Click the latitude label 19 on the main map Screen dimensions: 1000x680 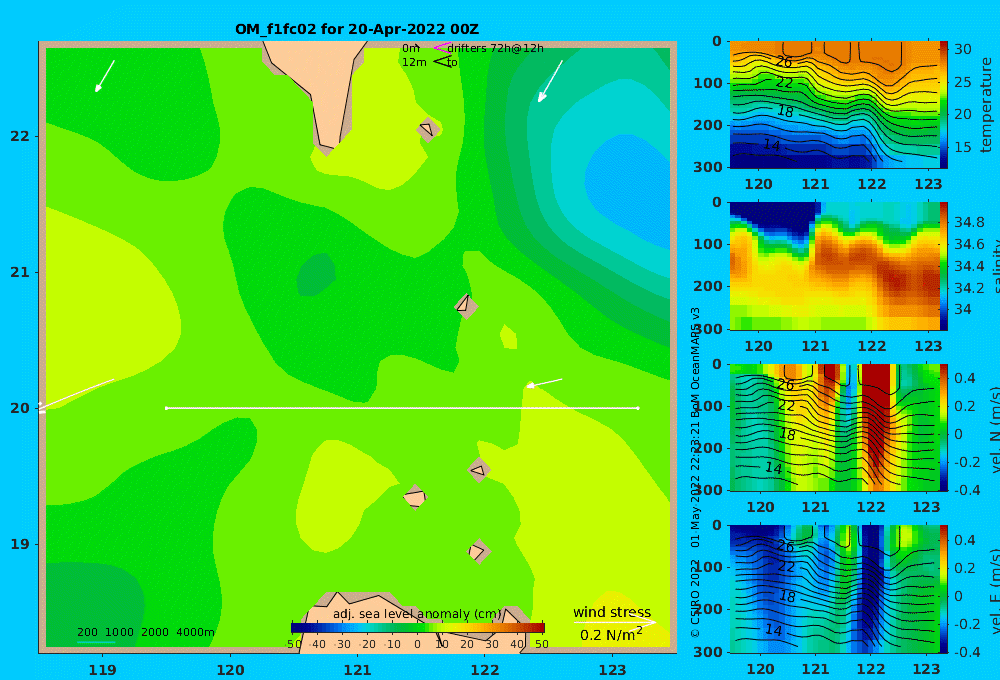pos(20,544)
